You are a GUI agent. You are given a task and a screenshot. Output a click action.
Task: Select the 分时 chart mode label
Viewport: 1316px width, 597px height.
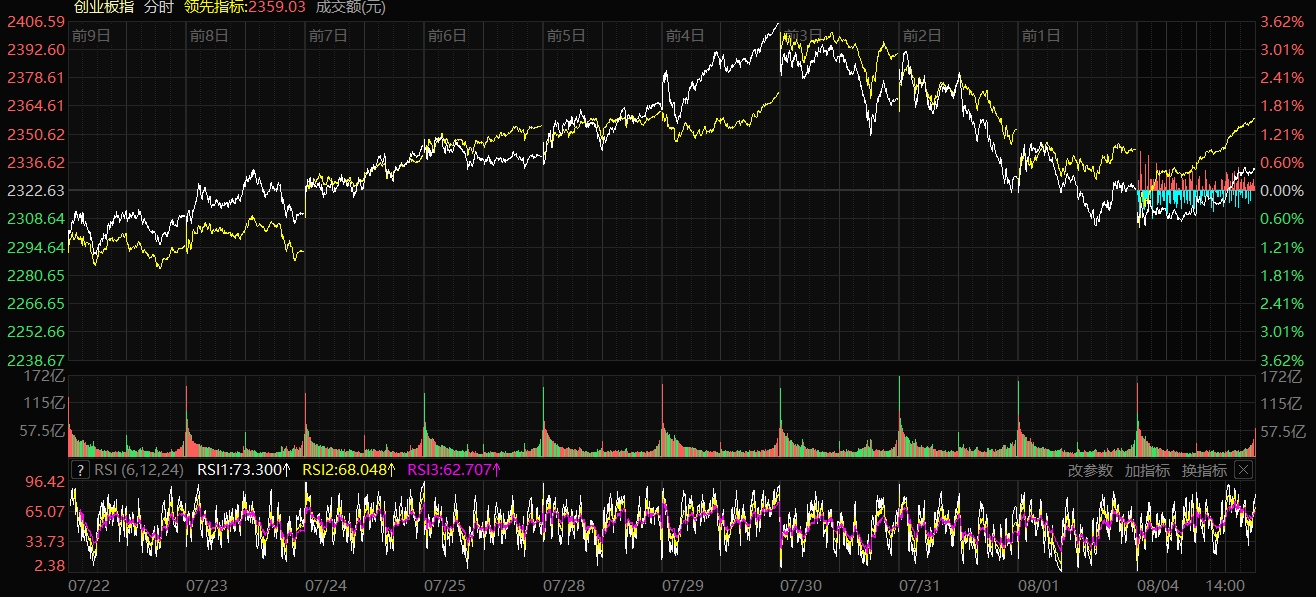coord(158,7)
